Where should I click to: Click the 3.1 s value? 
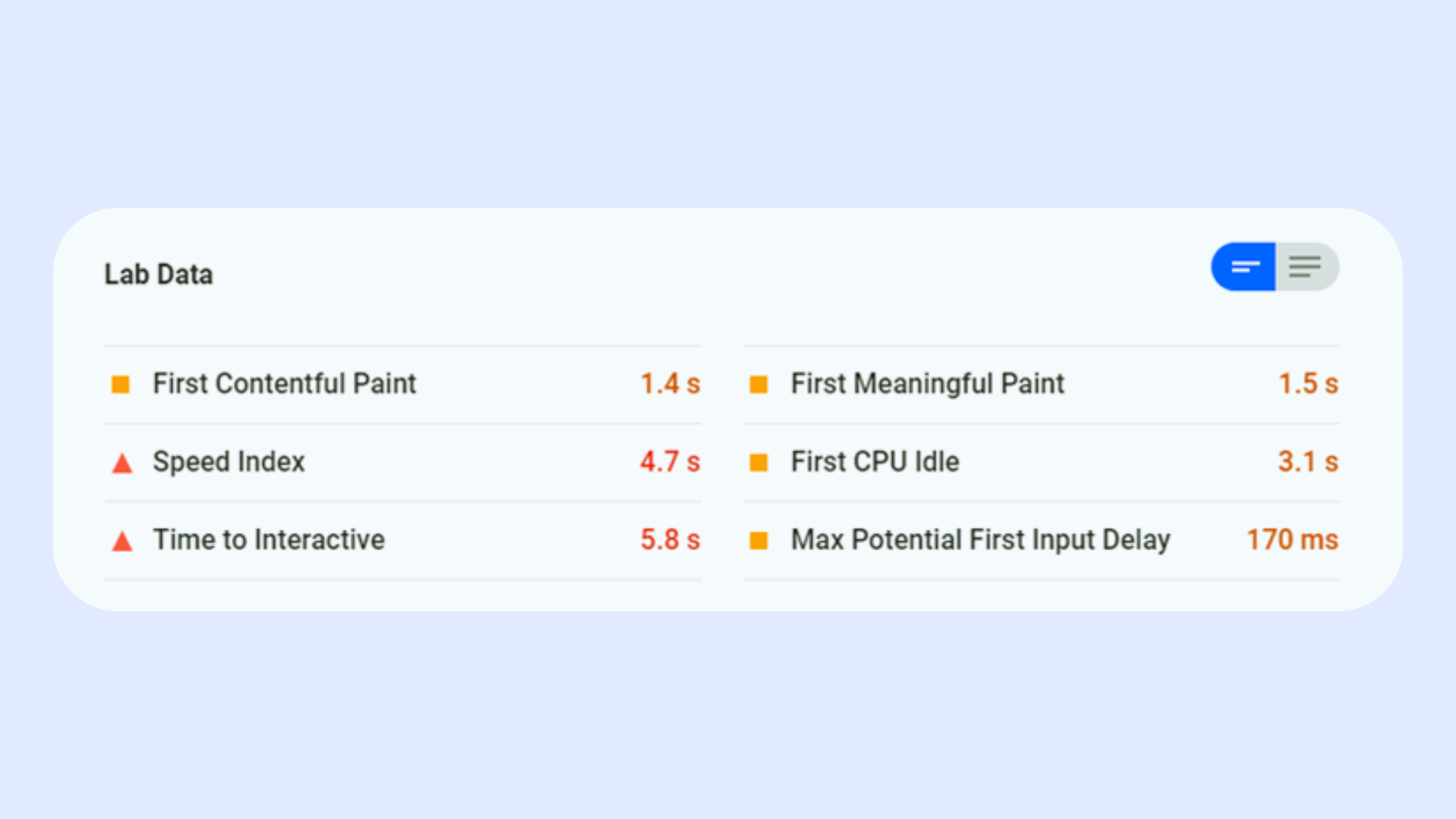(1308, 461)
